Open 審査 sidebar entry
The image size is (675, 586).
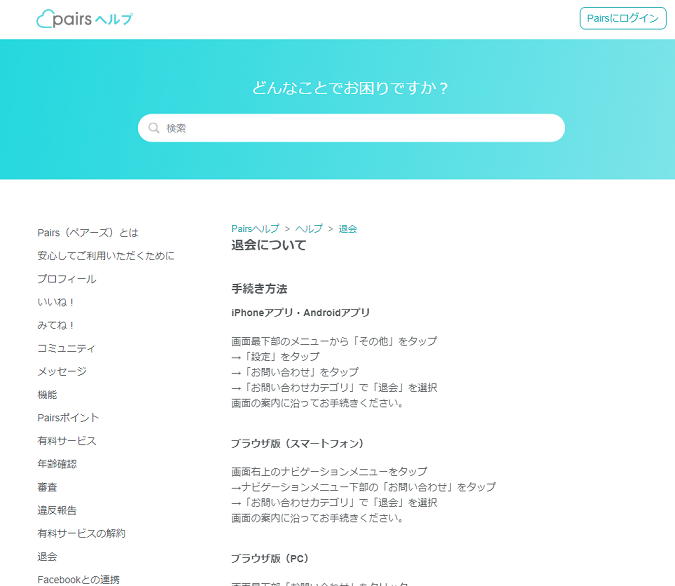47,487
